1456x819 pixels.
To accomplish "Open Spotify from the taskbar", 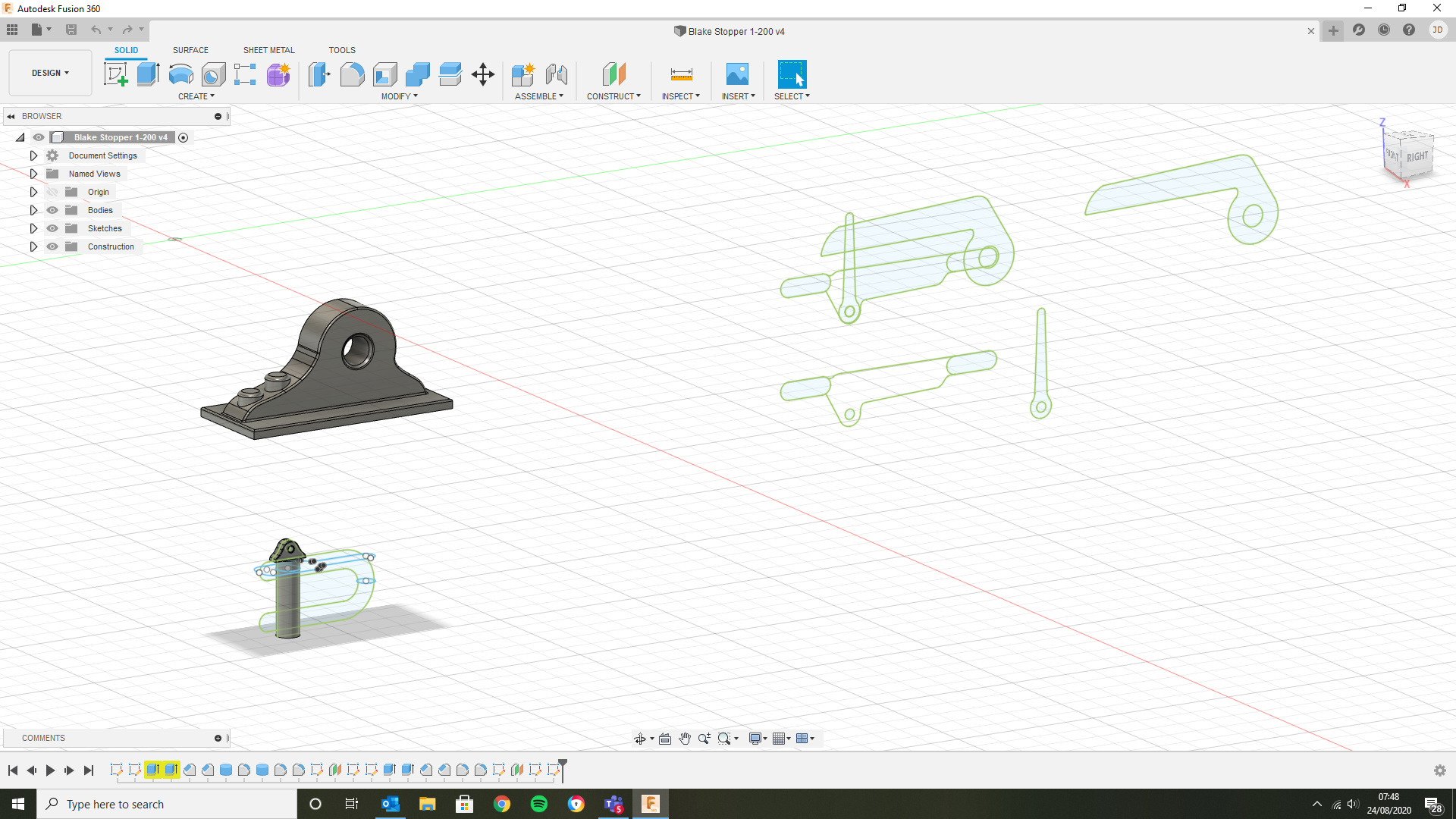I will coord(539,804).
